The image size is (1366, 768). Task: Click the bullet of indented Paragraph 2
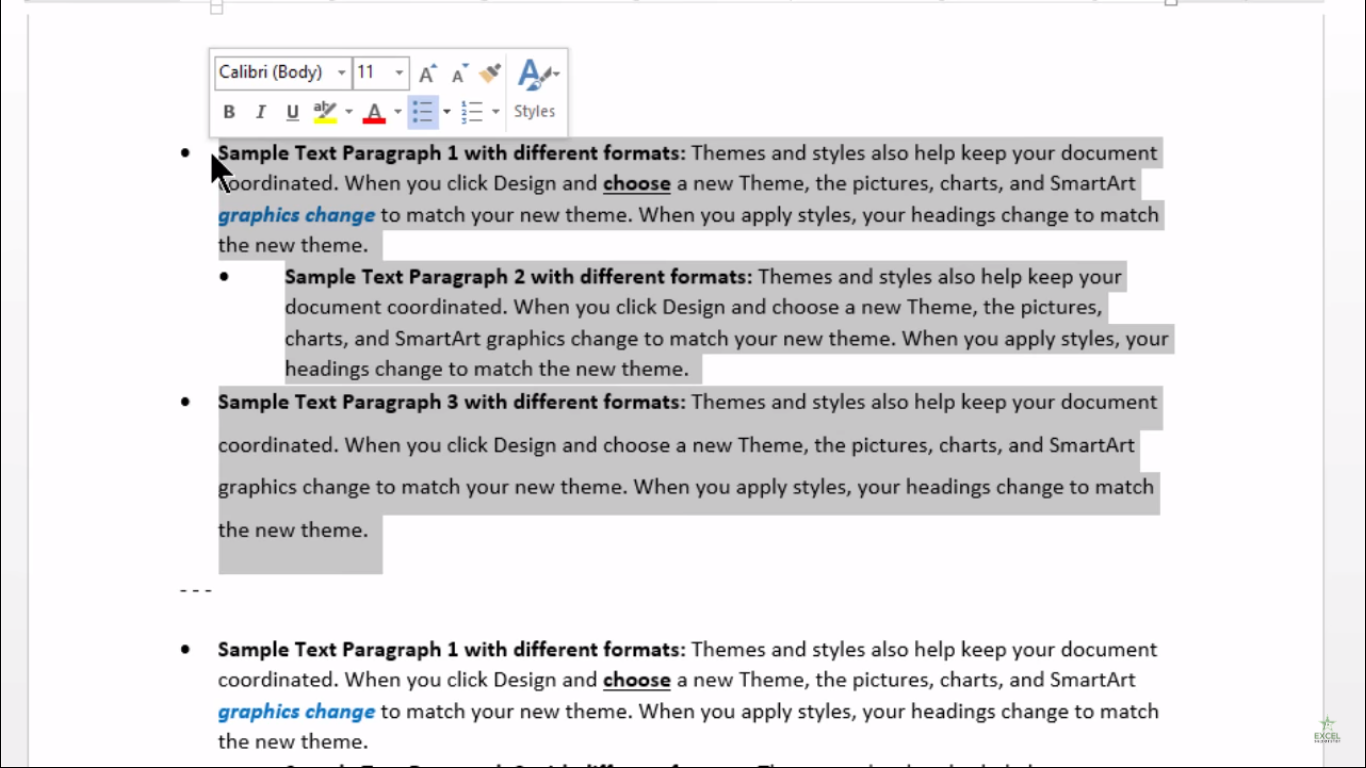click(224, 277)
